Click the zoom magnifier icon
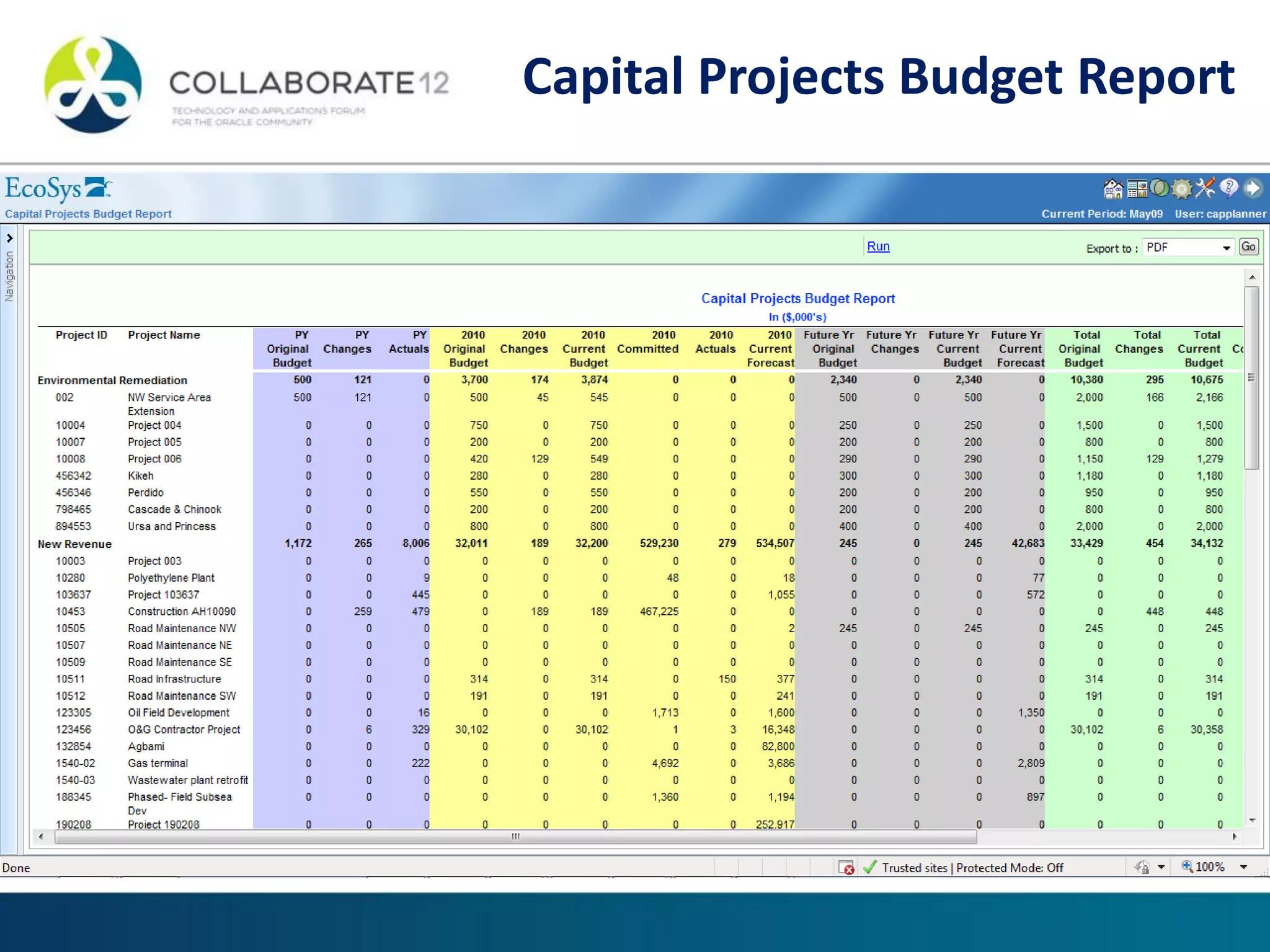 pos(1187,866)
